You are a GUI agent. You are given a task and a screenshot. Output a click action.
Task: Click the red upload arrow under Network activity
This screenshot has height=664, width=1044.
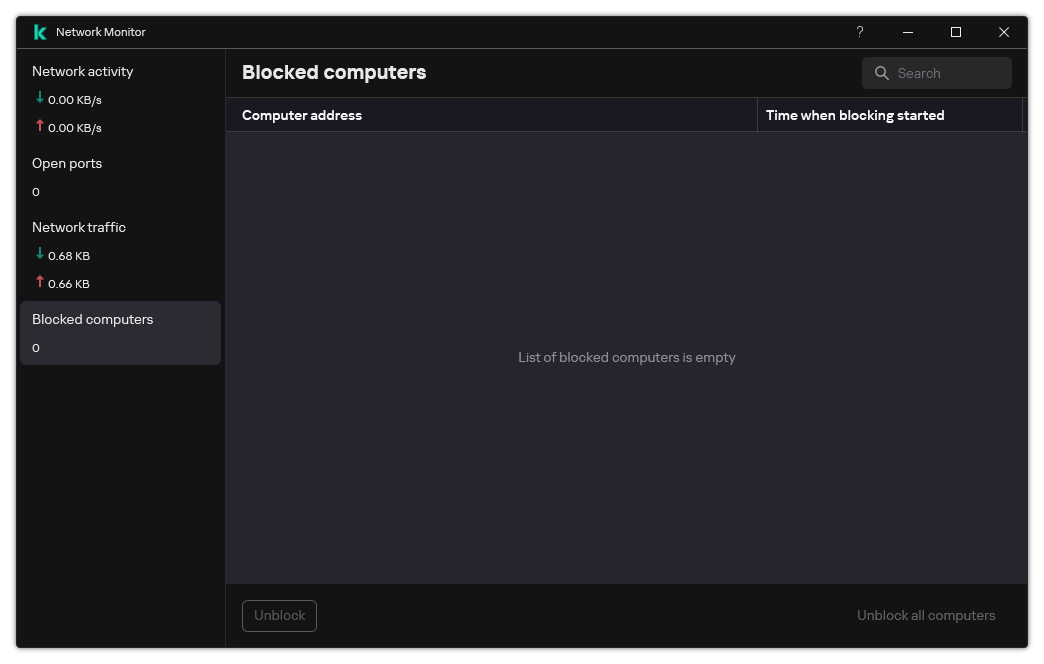tap(38, 127)
